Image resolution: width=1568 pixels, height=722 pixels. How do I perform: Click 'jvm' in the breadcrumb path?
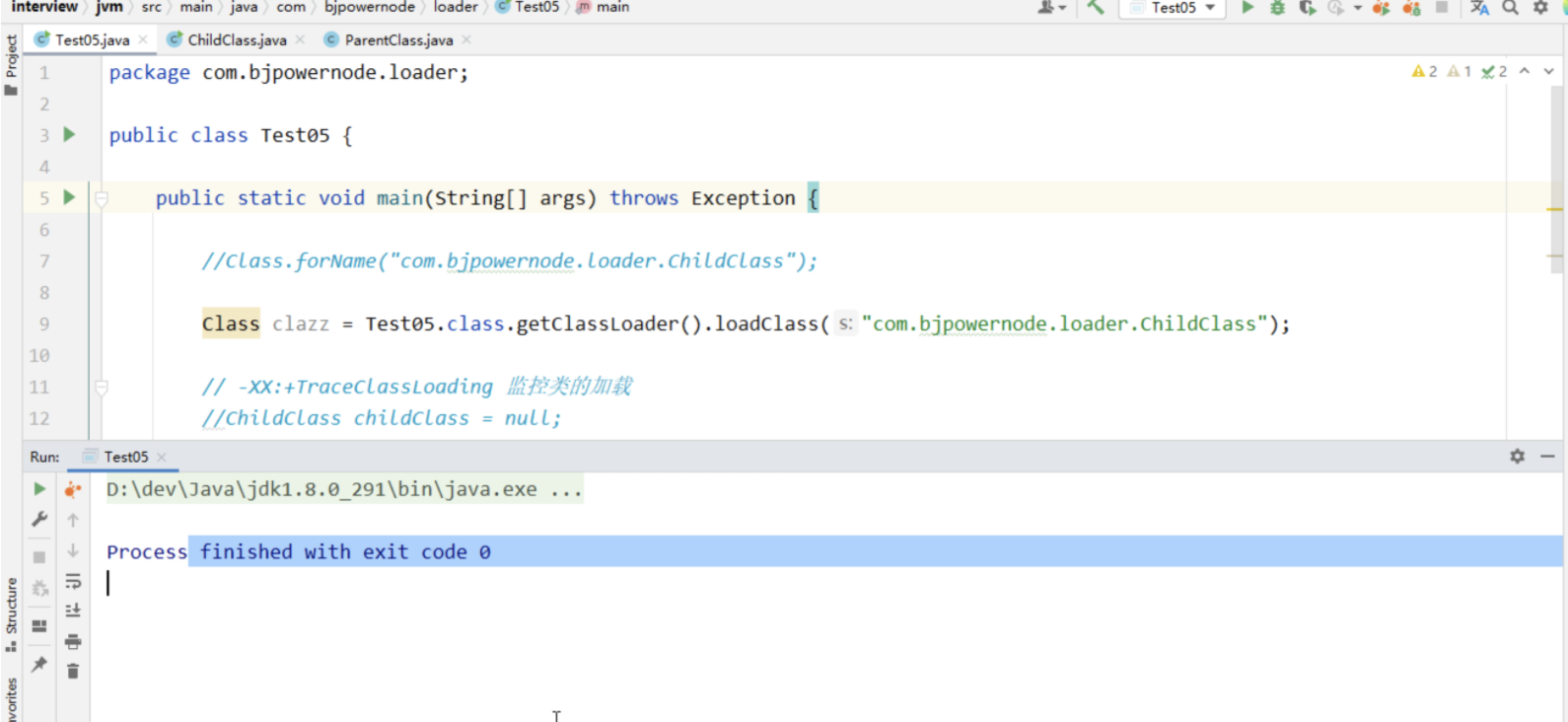pos(109,7)
